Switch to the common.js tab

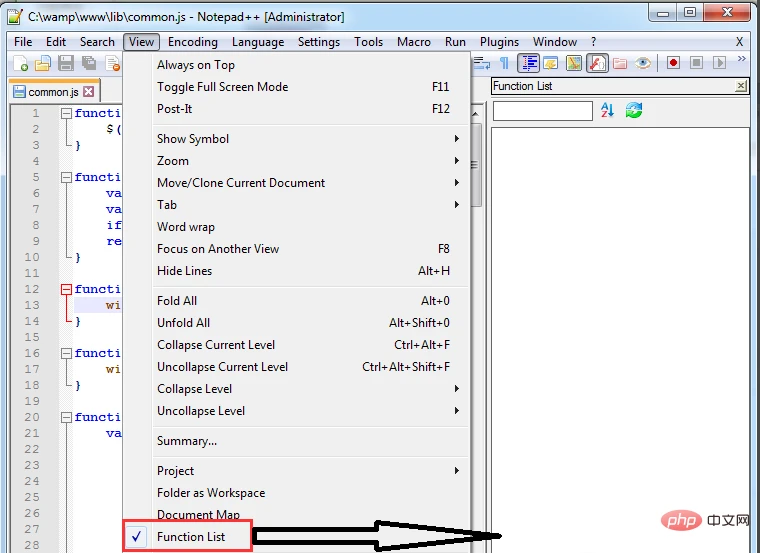tap(52, 92)
